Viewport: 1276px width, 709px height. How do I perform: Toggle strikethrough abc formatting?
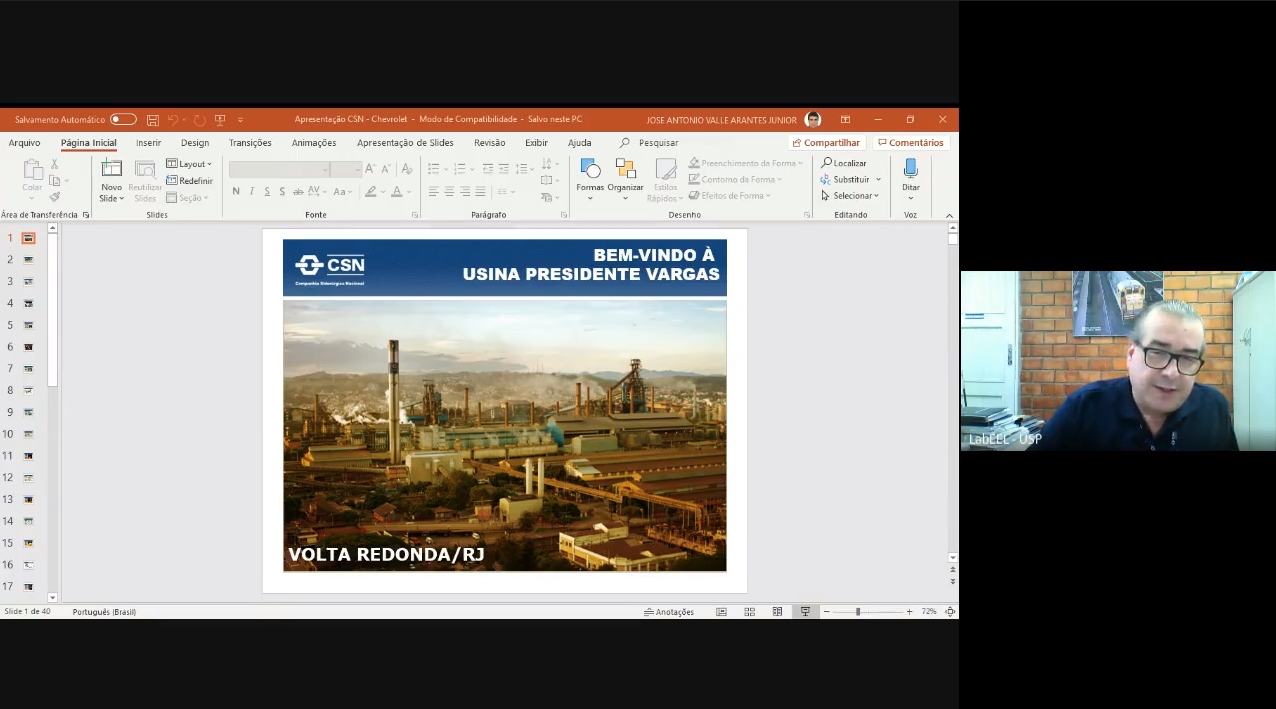coord(298,192)
